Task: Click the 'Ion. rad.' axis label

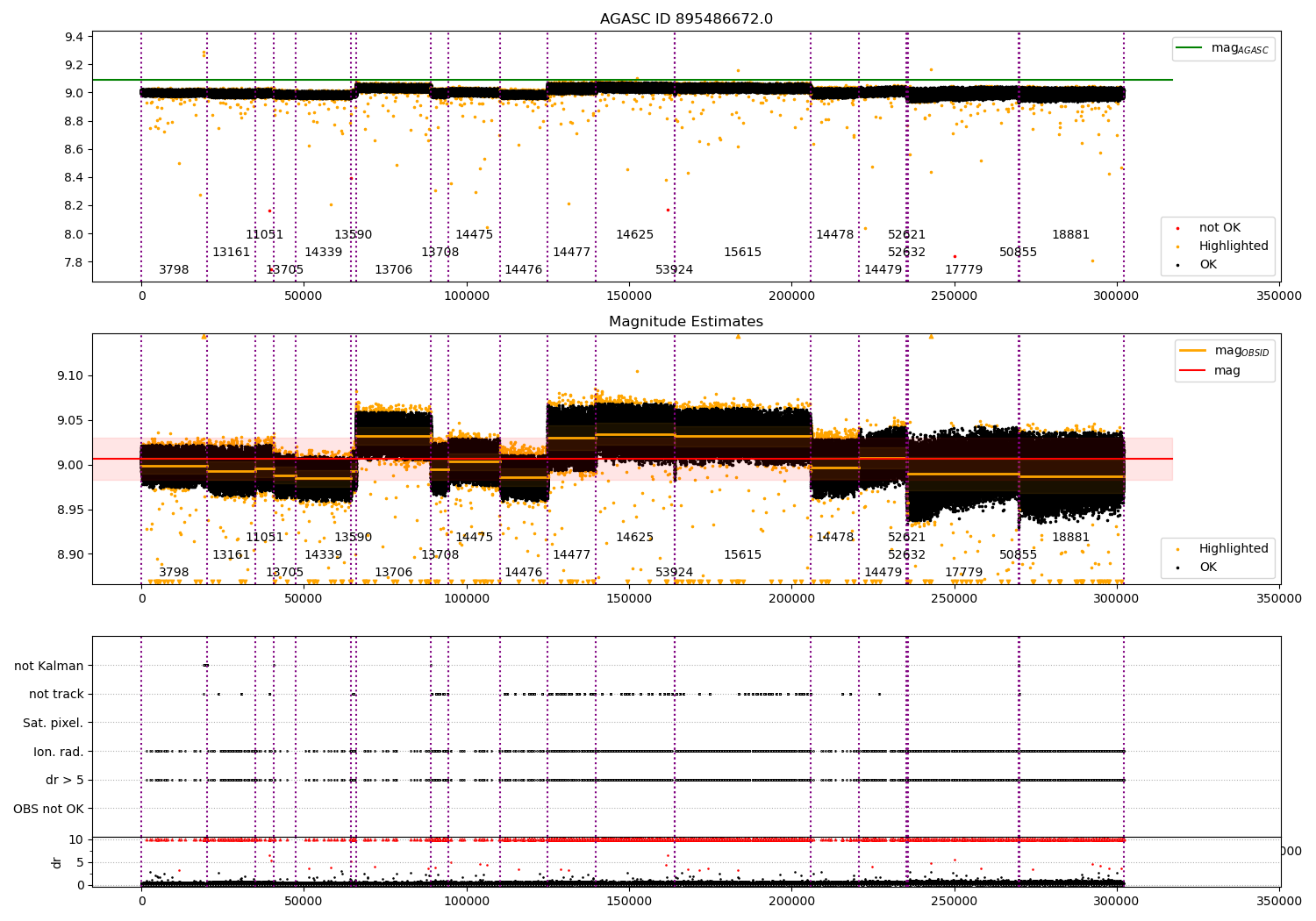Action: [59, 752]
